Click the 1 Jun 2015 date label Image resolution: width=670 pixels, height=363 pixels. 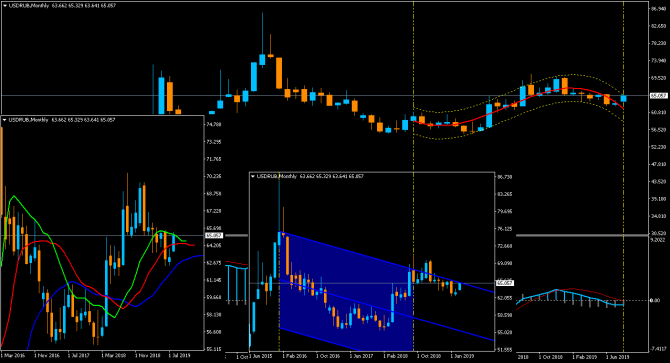pyautogui.click(x=261, y=356)
